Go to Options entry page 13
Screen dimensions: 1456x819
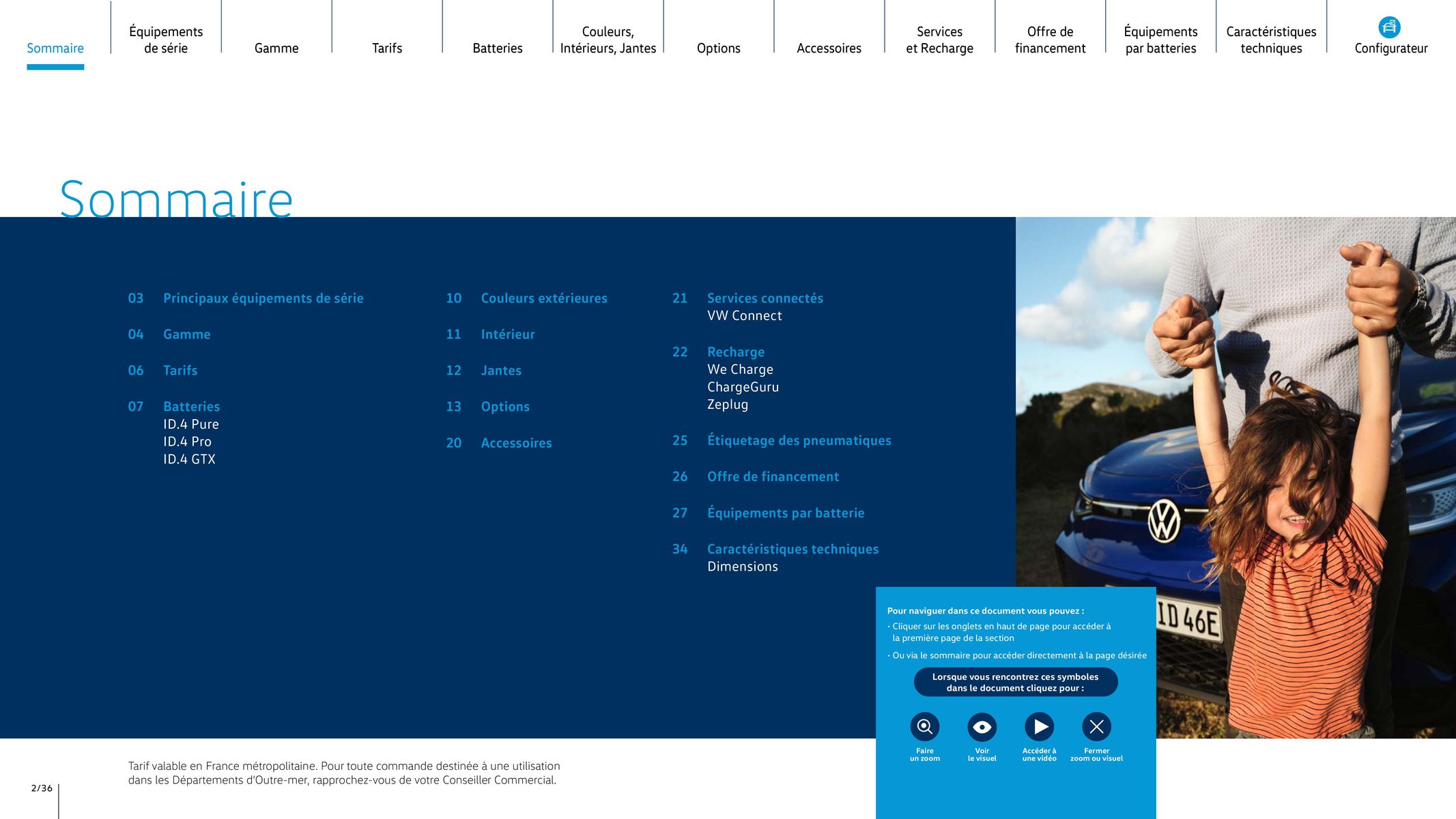tap(505, 407)
